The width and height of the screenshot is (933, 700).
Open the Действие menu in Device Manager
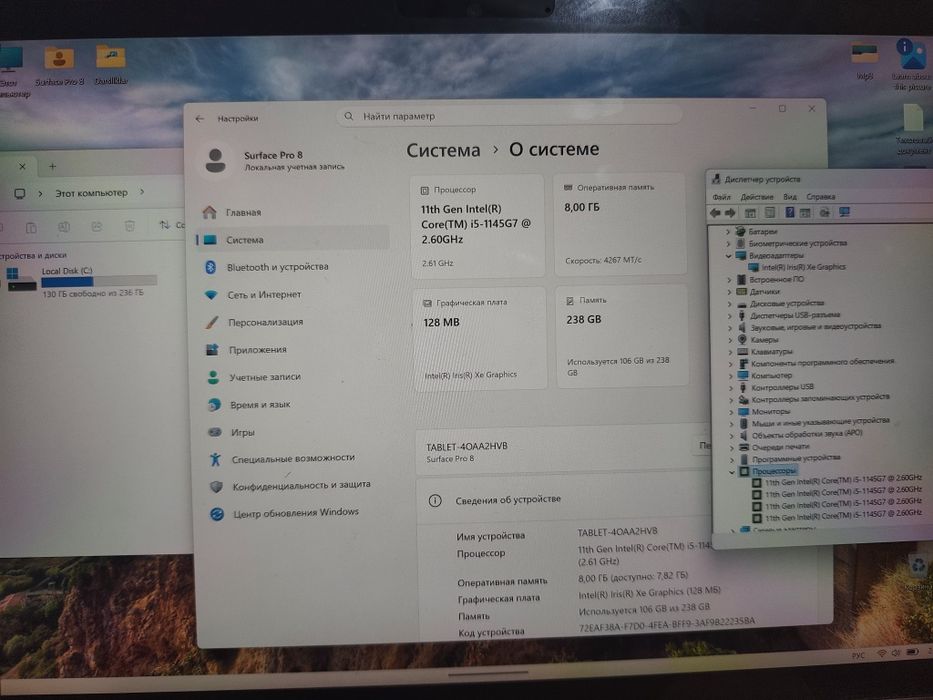tap(757, 197)
